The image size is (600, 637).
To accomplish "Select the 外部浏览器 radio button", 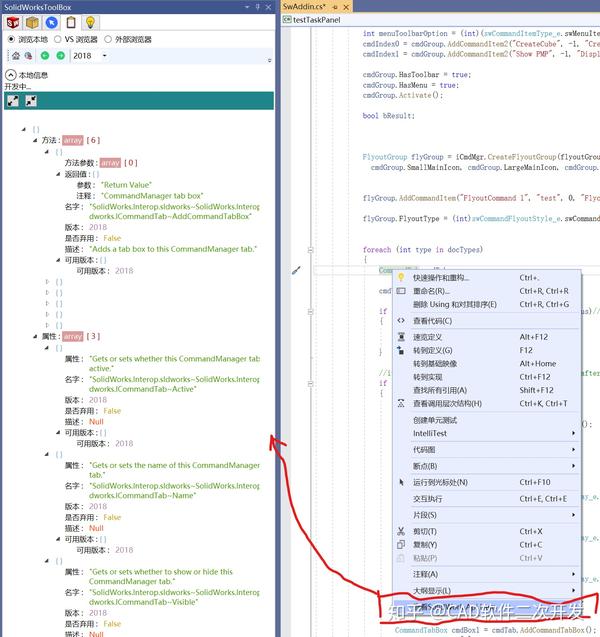I will pyautogui.click(x=108, y=39).
